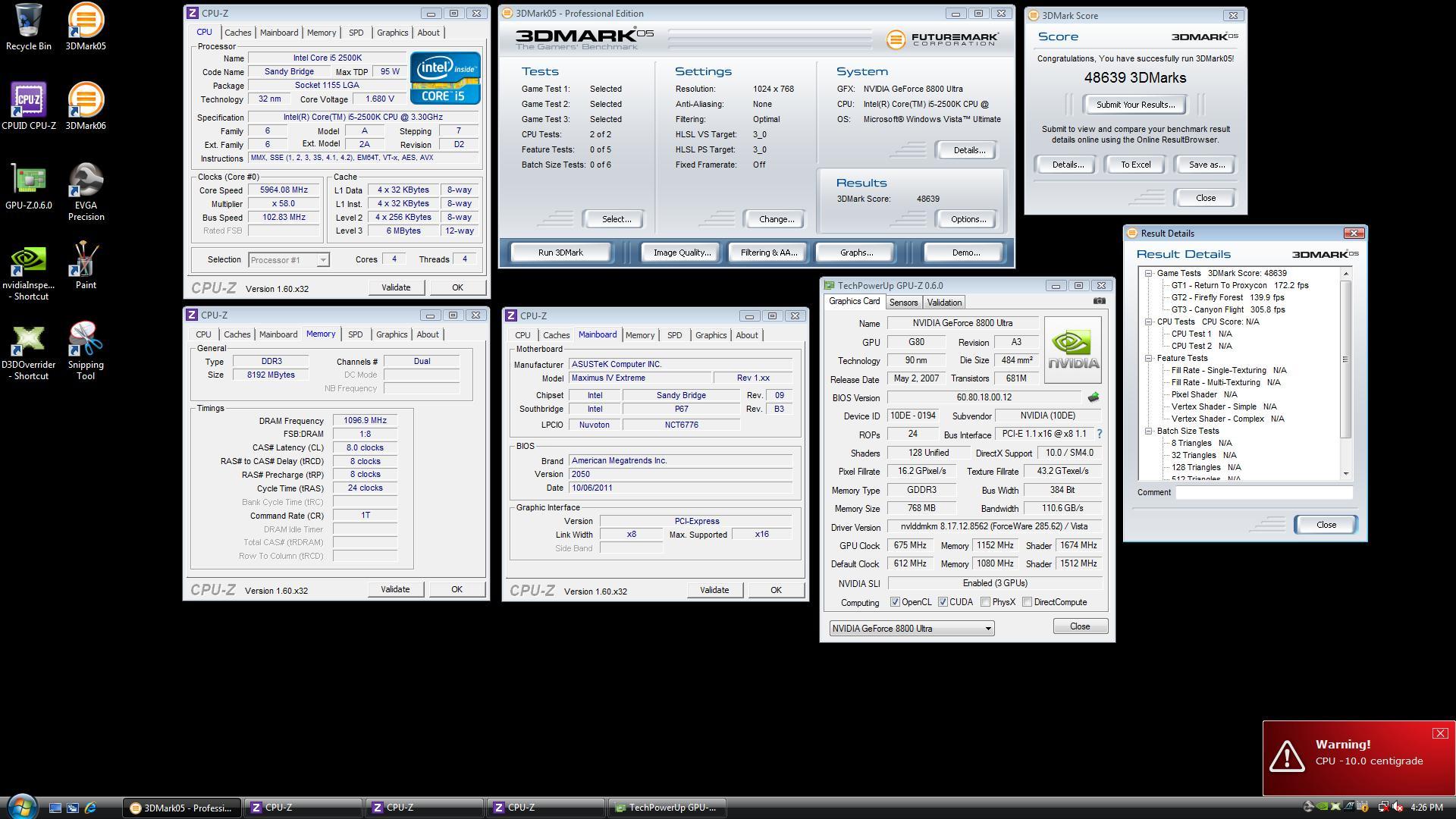Open the Paint desktop shortcut
1456x819 pixels.
click(86, 266)
